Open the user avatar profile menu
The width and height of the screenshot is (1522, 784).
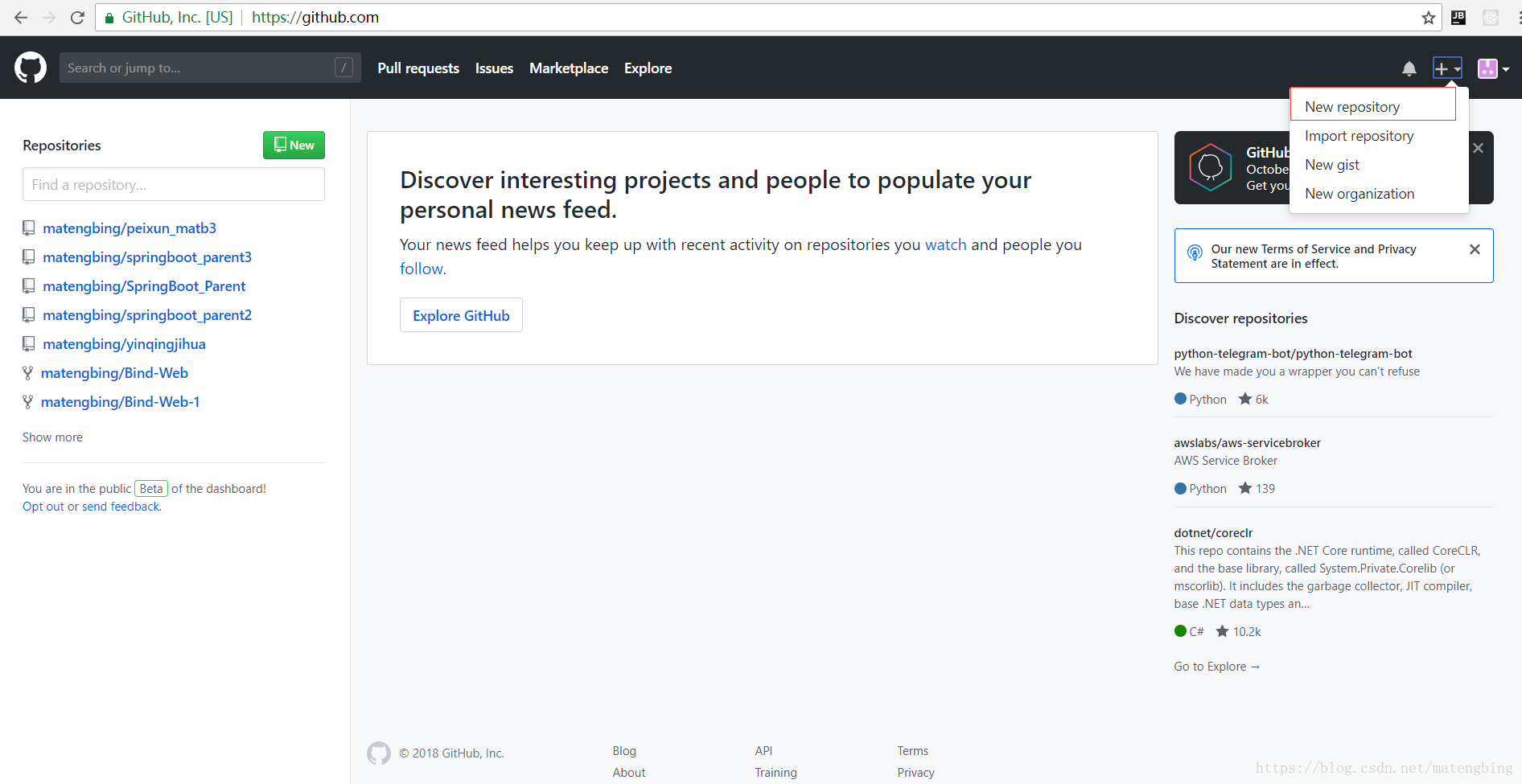click(x=1493, y=69)
